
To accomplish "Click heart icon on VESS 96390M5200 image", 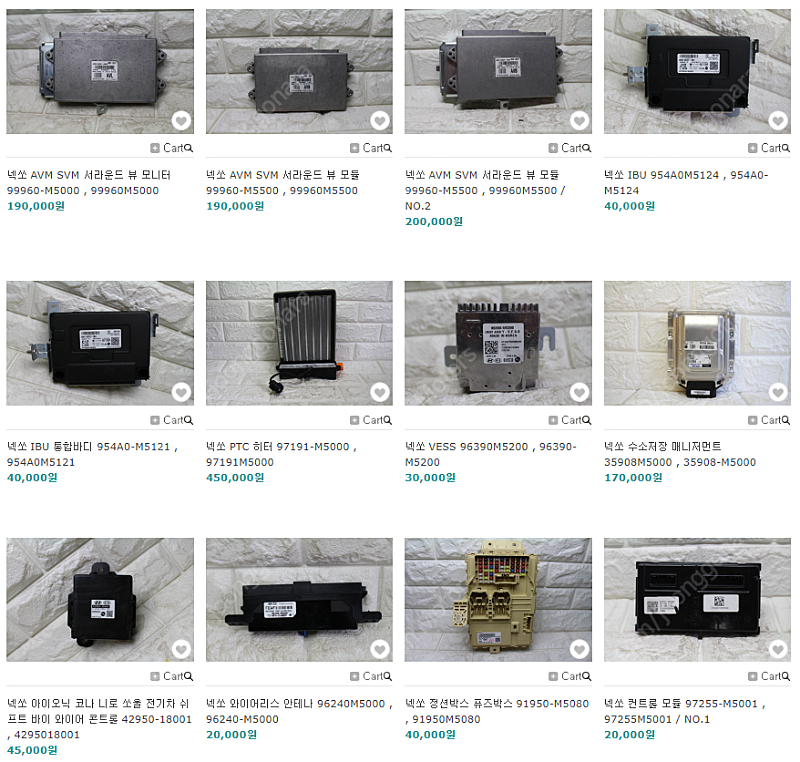I will (x=579, y=392).
